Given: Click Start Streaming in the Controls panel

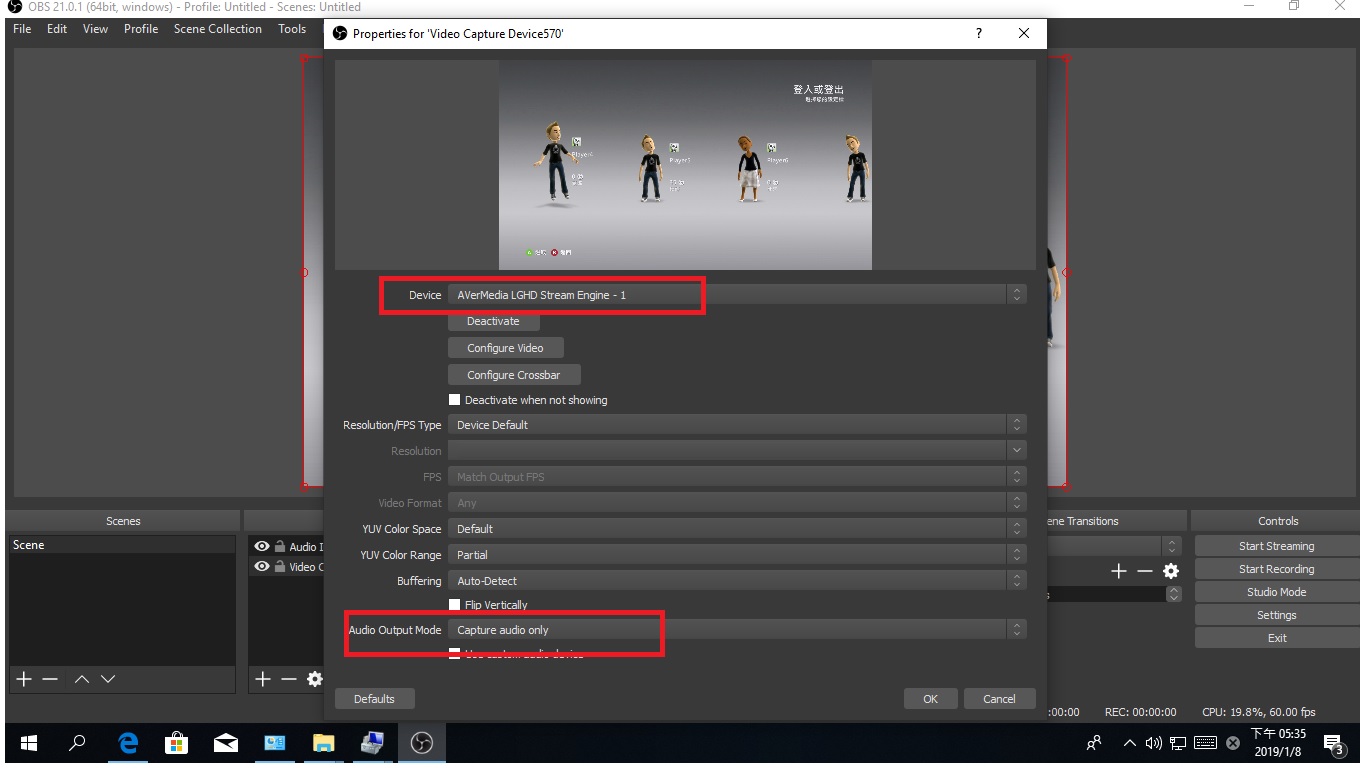Looking at the screenshot, I should pos(1276,546).
